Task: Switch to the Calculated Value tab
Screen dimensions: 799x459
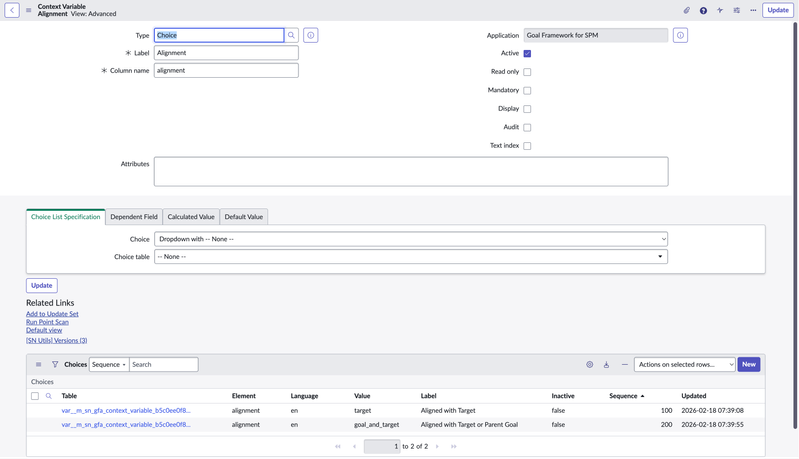Action: tap(191, 217)
